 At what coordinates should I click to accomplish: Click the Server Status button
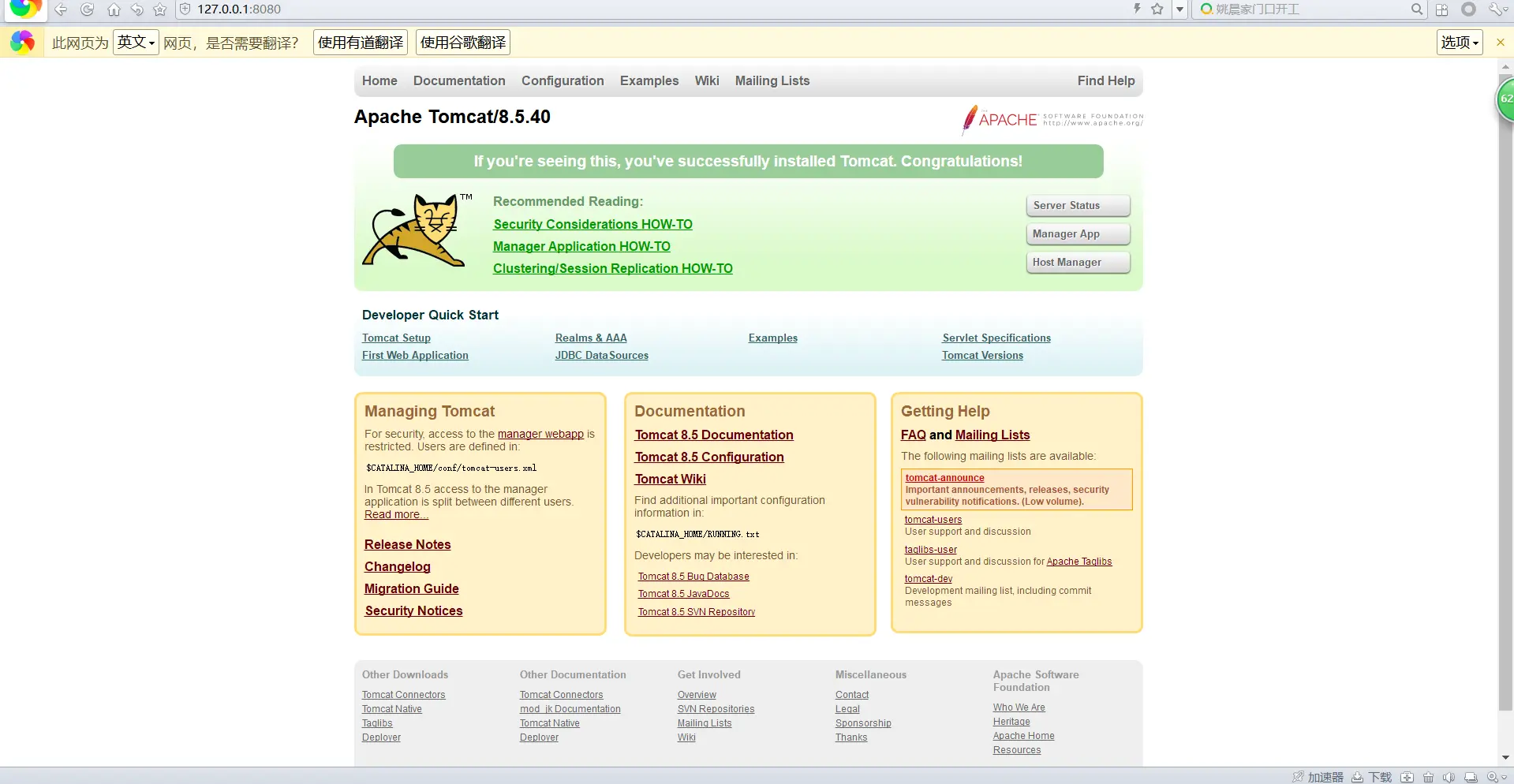(1078, 206)
